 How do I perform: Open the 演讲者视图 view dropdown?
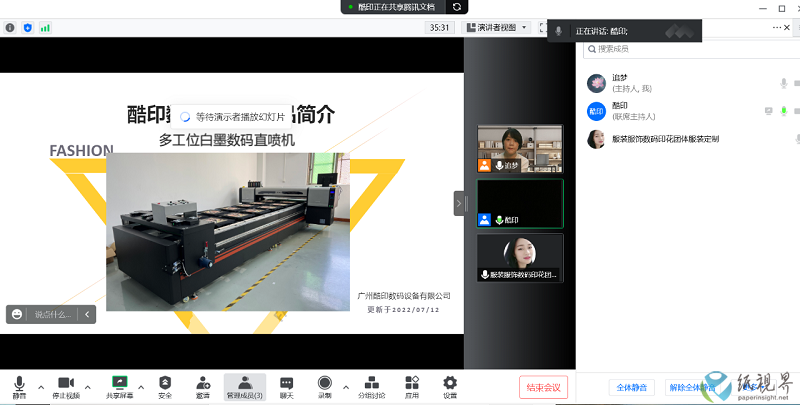[x=496, y=28]
